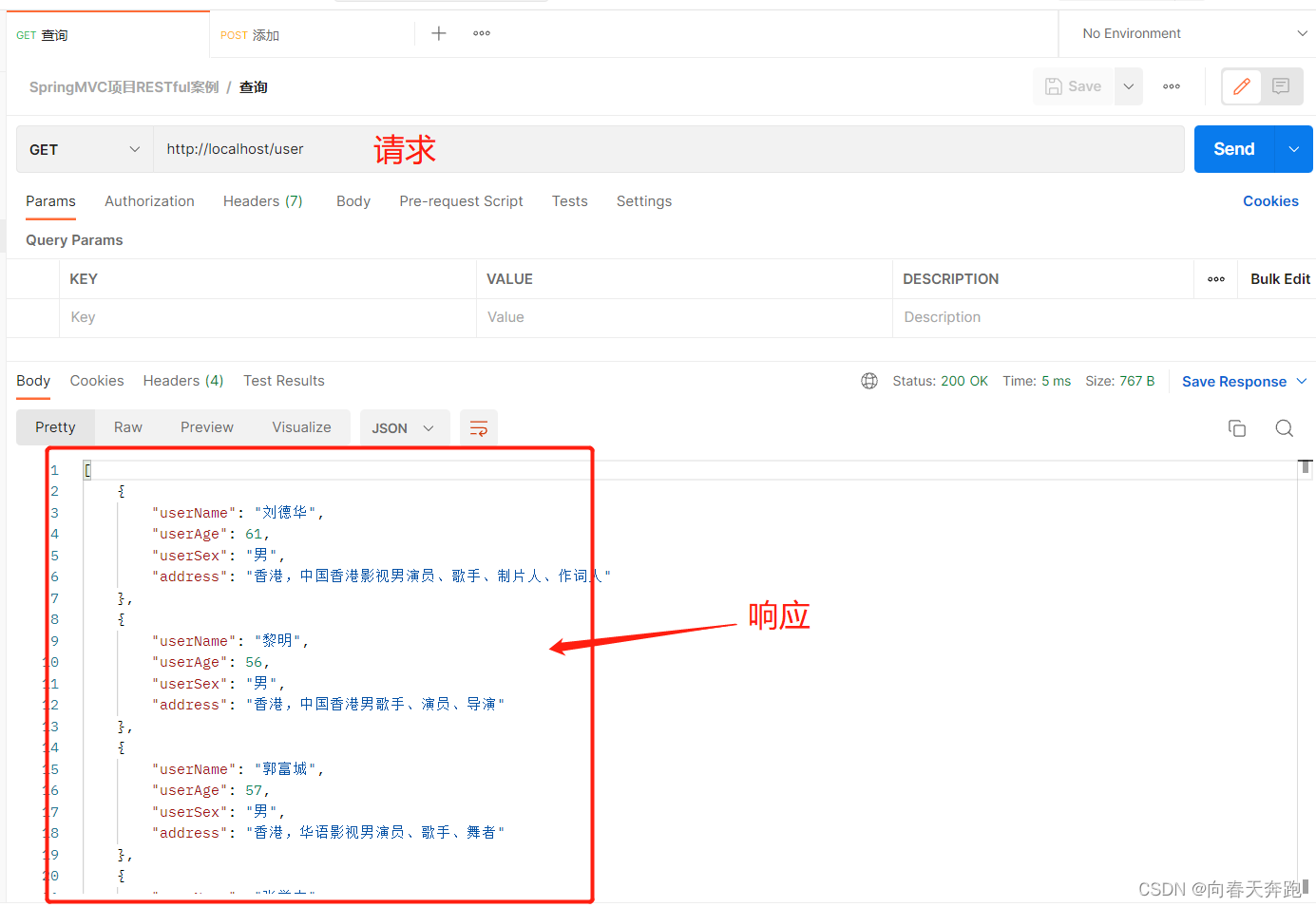
Task: Open the No Environment dropdown
Action: 1195,33
